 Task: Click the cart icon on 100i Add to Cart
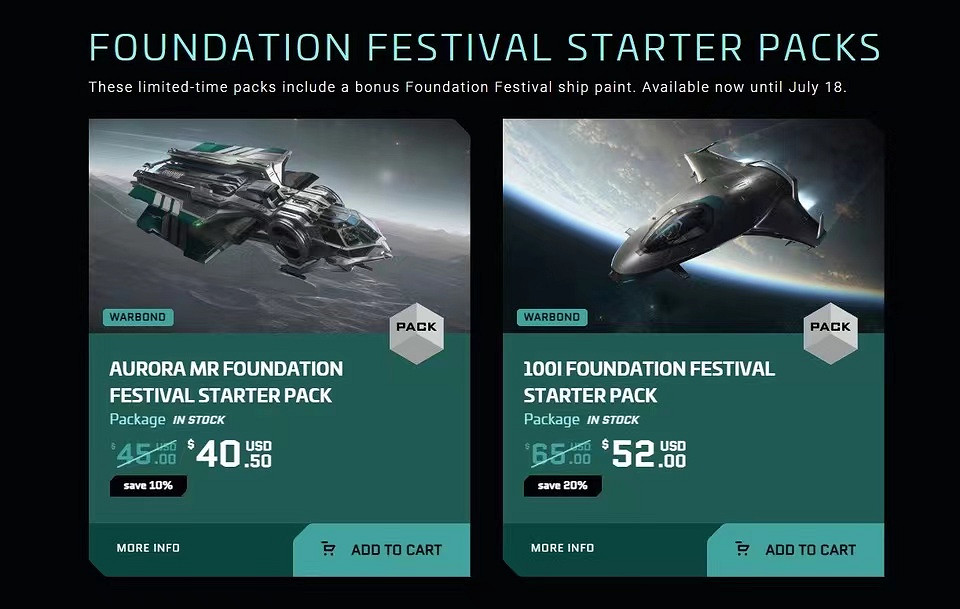(x=741, y=550)
